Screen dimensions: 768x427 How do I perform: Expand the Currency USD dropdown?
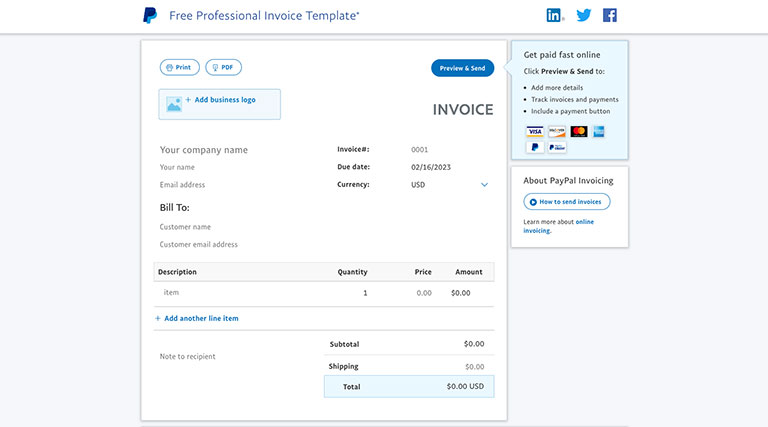click(x=484, y=185)
